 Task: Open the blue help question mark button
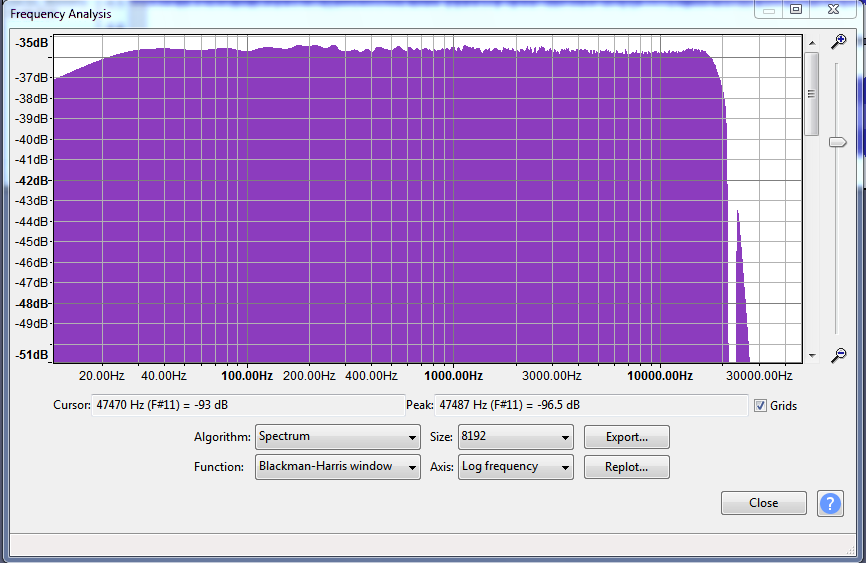click(830, 503)
